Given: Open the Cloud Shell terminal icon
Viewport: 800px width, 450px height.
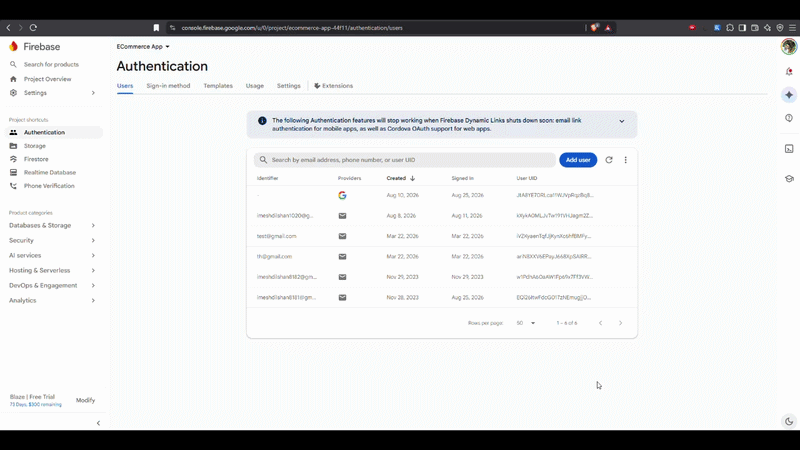Looking at the screenshot, I should click(x=789, y=148).
